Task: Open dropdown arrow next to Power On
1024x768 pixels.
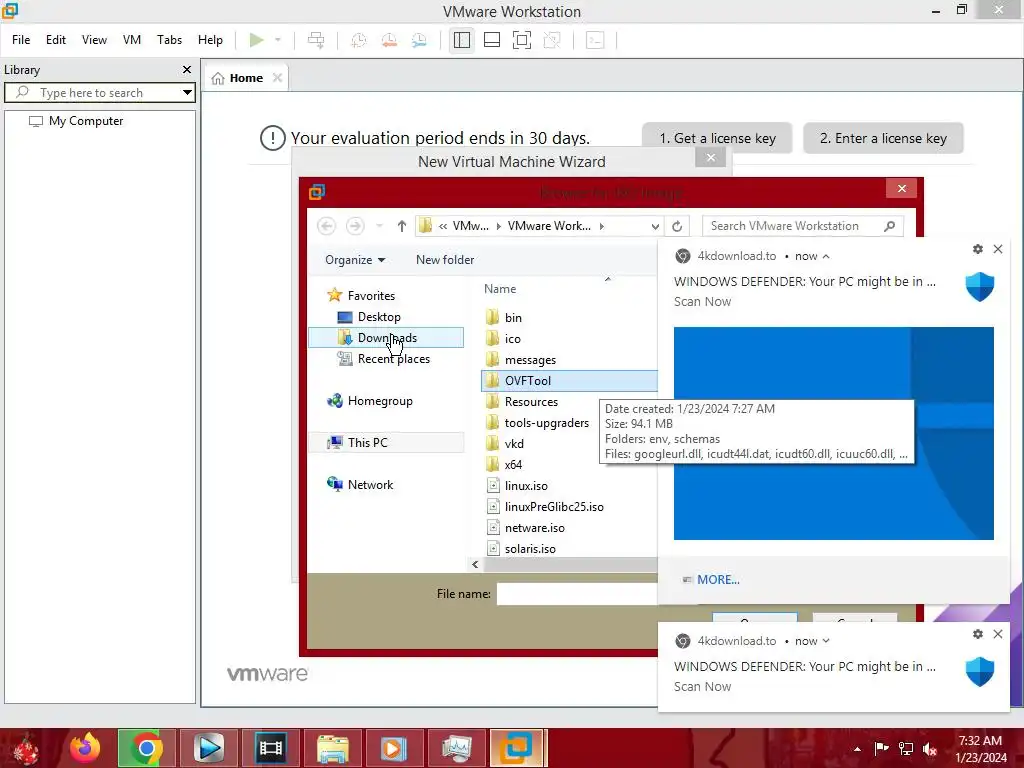Action: (x=278, y=40)
